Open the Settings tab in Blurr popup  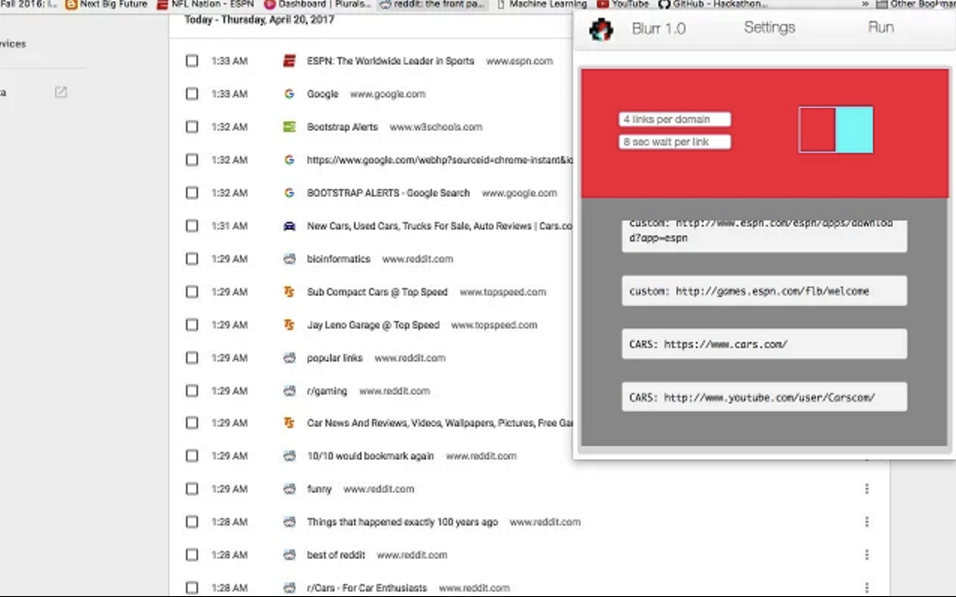click(769, 27)
